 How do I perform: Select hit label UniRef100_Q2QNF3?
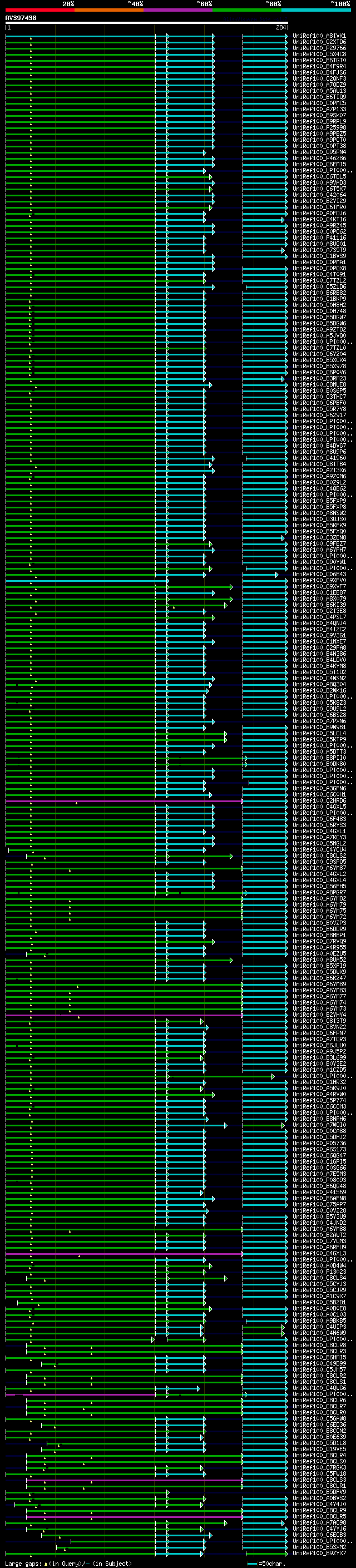319,78
